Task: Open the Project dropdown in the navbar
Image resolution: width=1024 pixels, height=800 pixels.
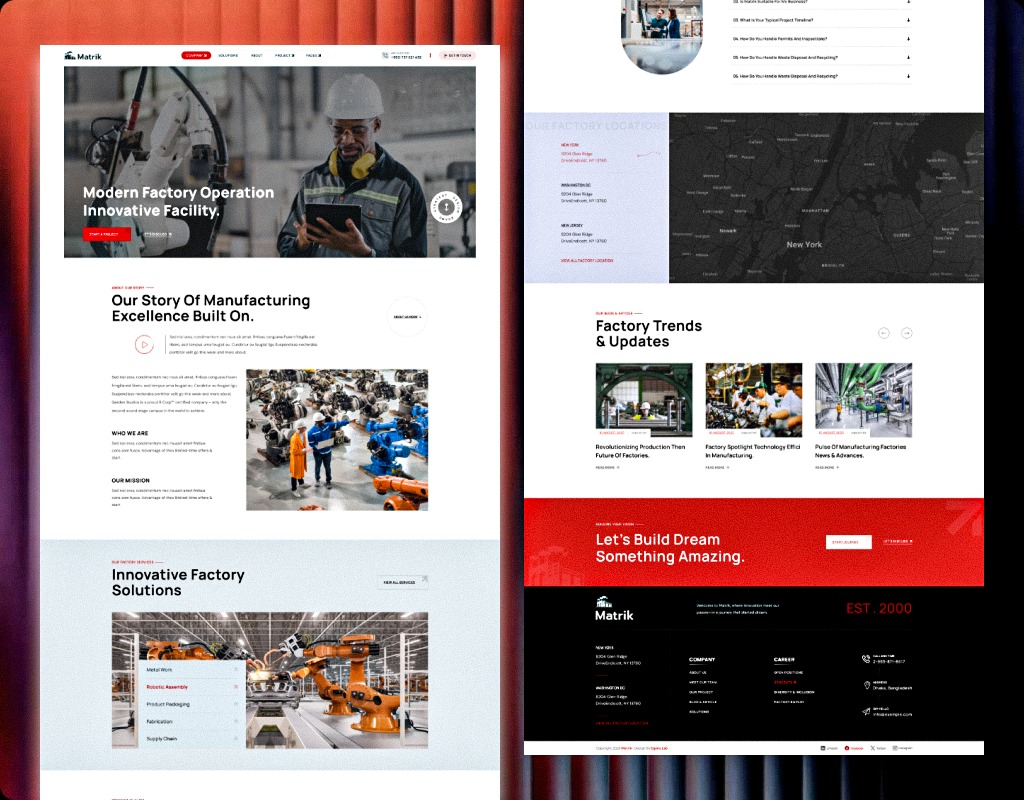Action: [285, 56]
